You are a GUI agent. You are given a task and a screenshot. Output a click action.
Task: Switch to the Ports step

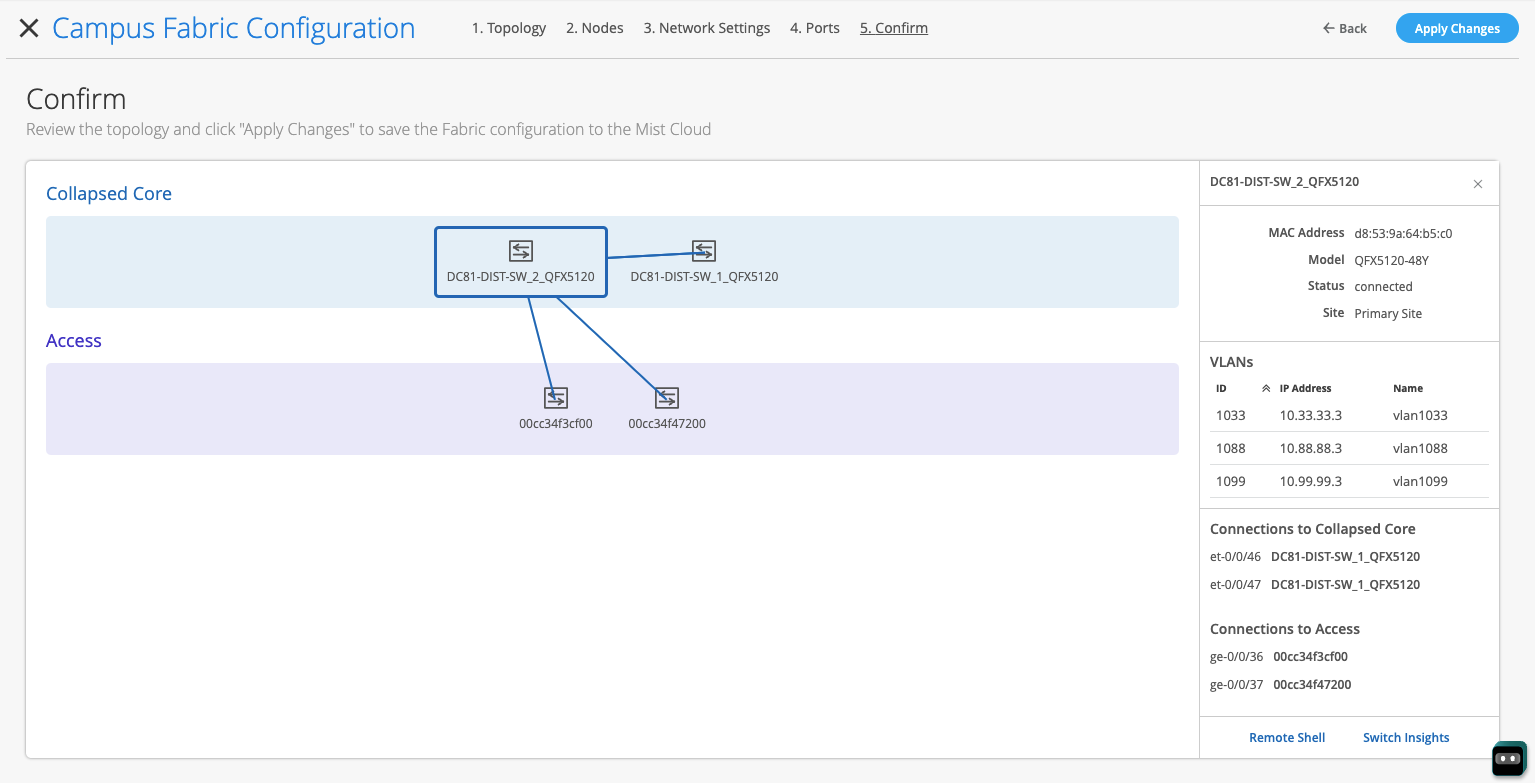coord(814,28)
